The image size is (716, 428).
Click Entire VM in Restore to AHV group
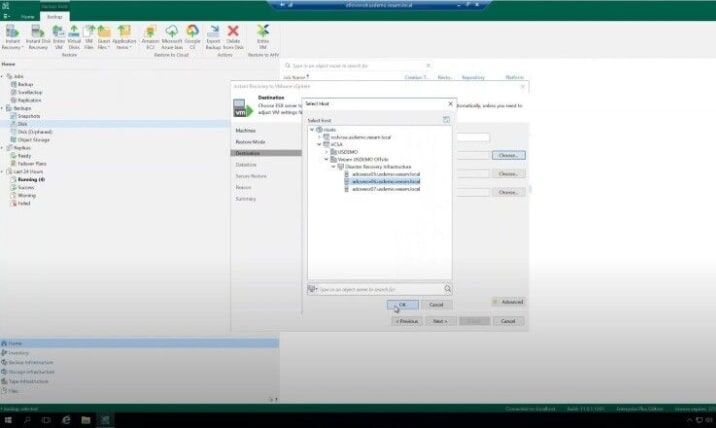263,37
